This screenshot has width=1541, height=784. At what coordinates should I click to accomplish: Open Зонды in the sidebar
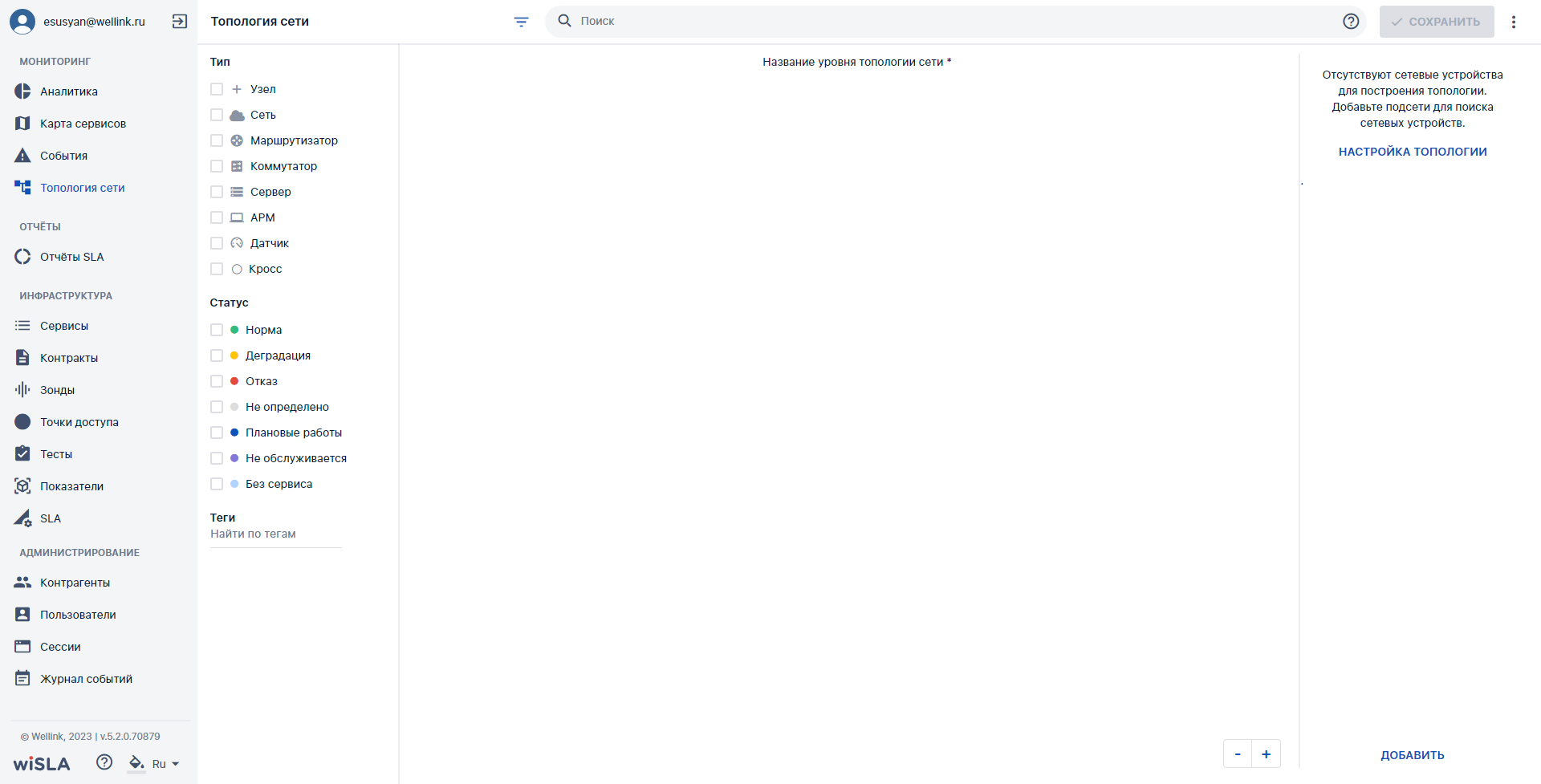58,390
